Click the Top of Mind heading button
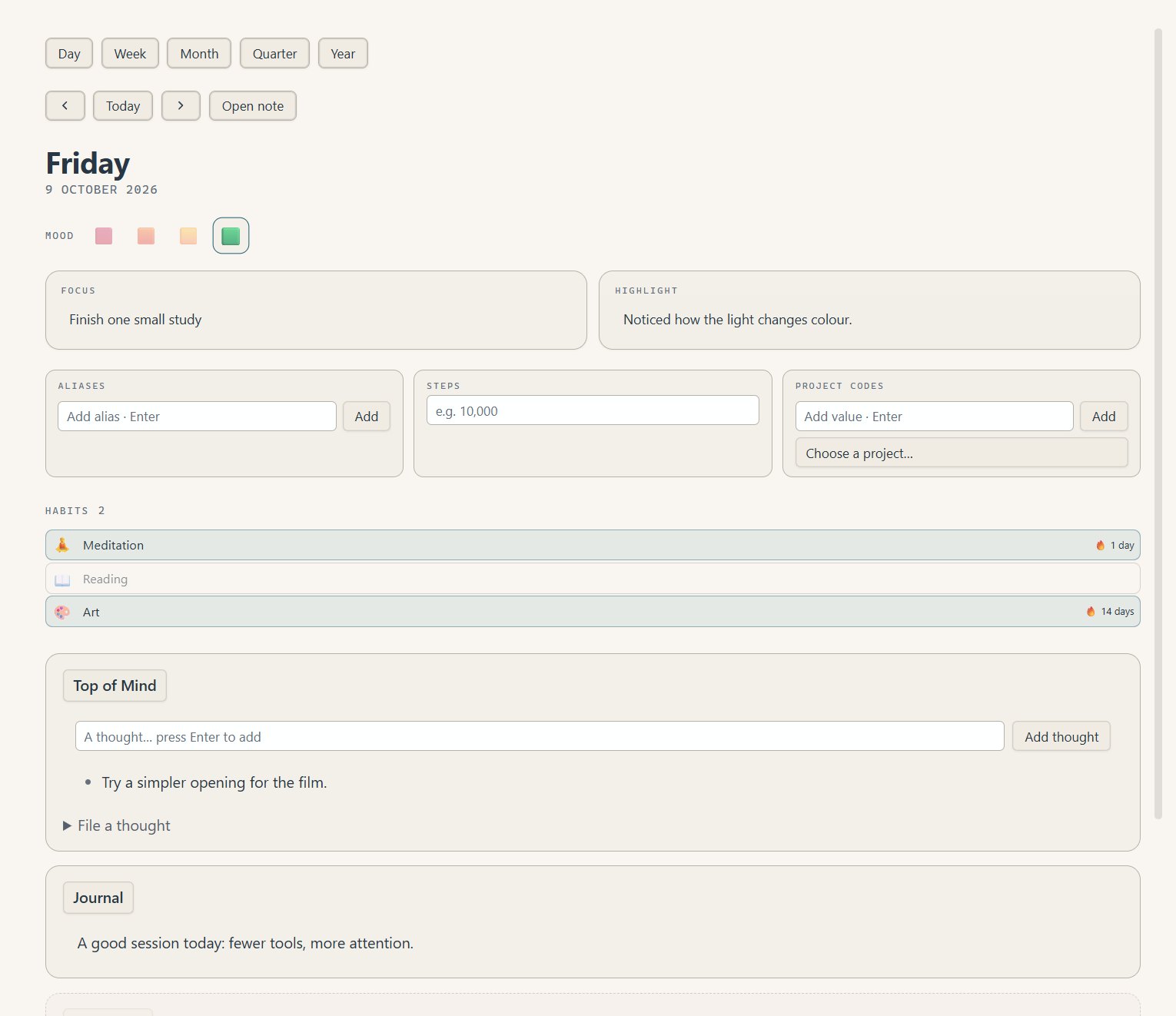The image size is (1176, 1016). 115,686
